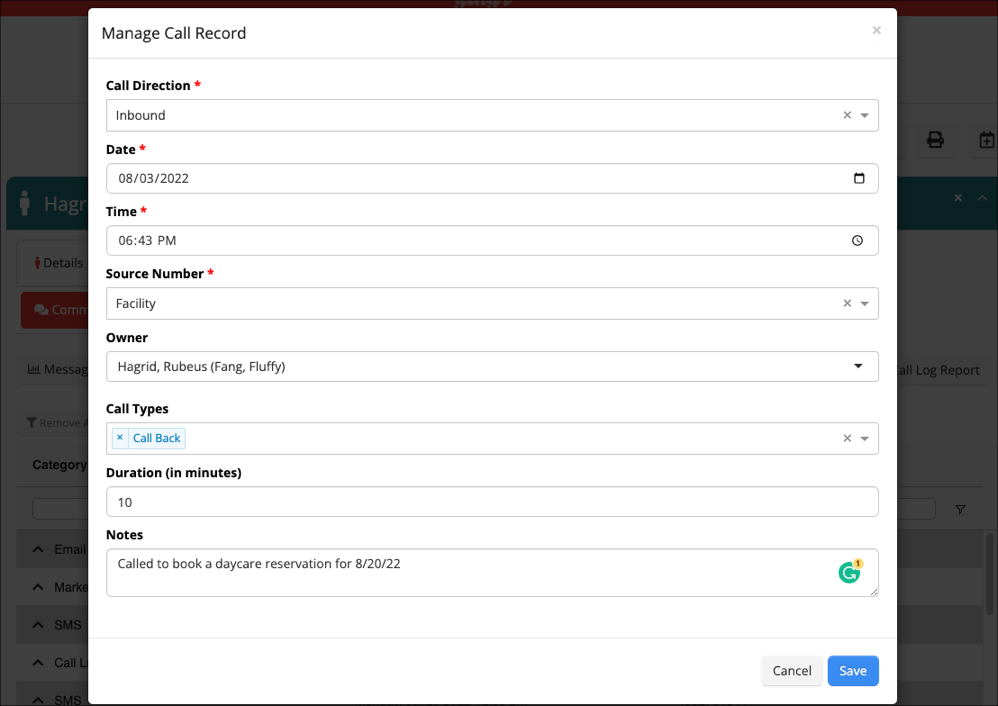Screen dimensions: 998x706
Task: Clear the Inbound call direction selection
Action: (847, 115)
